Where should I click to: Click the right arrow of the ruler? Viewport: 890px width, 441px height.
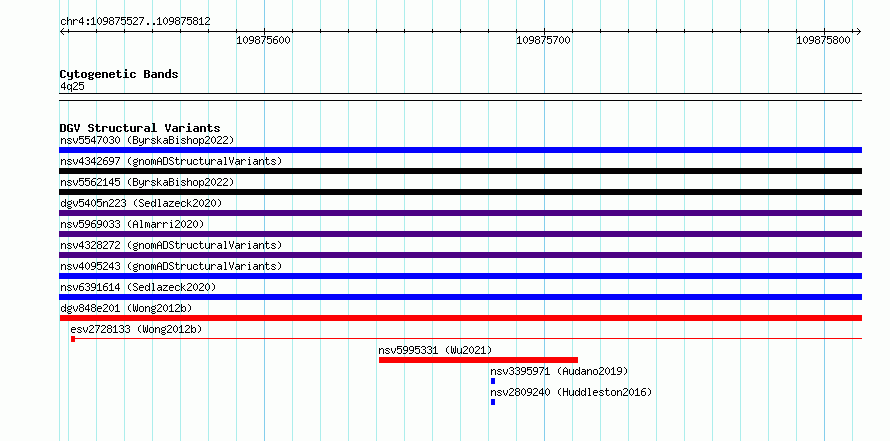tap(858, 31)
